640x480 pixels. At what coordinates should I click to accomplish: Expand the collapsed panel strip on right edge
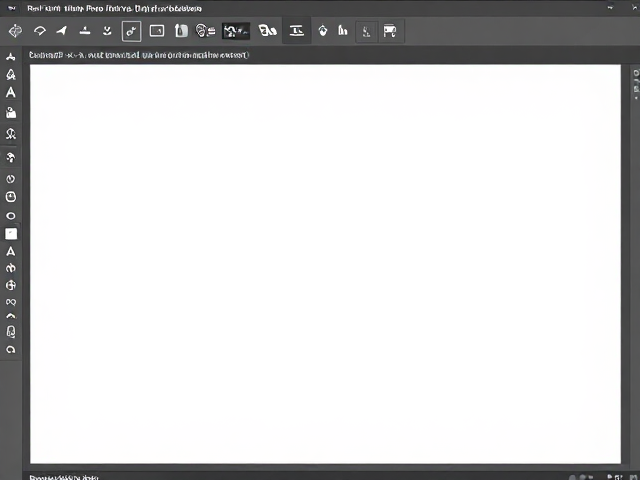pos(636,85)
